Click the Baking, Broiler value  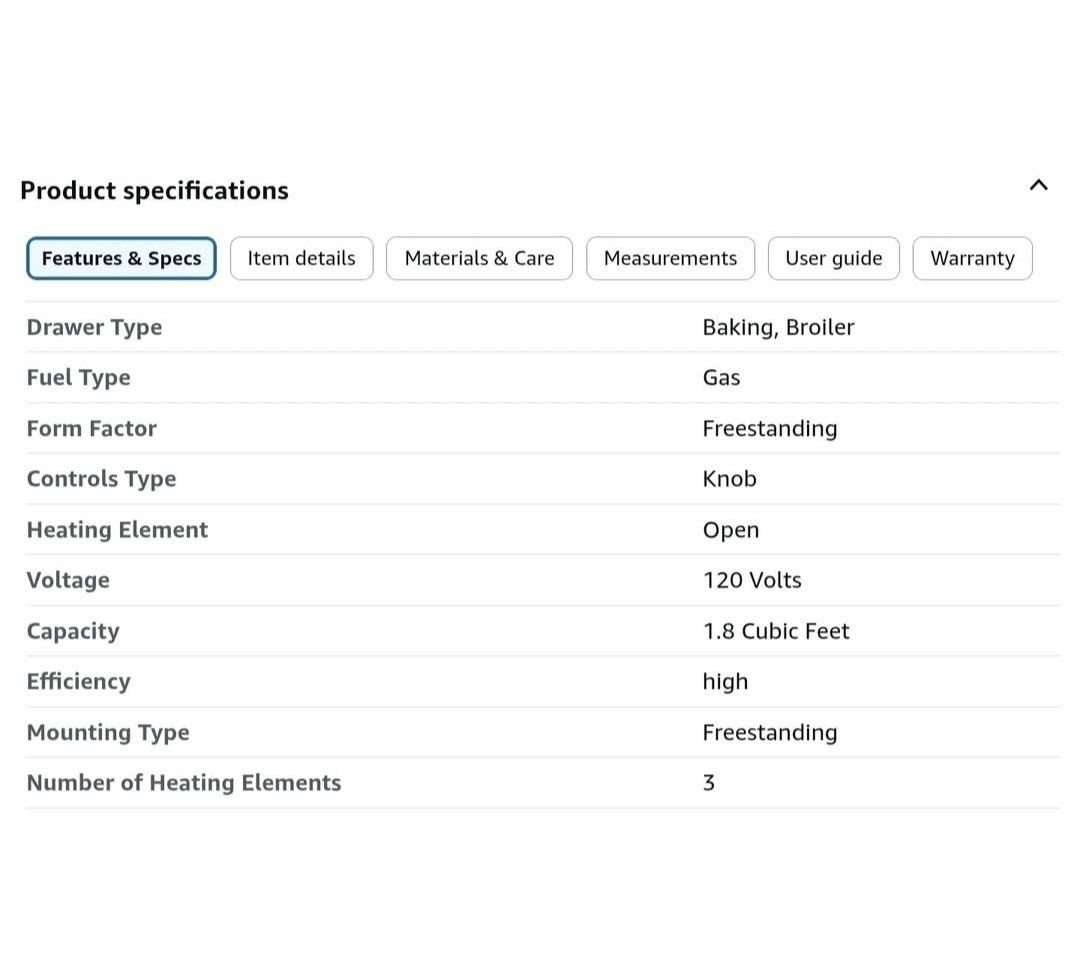tap(778, 327)
